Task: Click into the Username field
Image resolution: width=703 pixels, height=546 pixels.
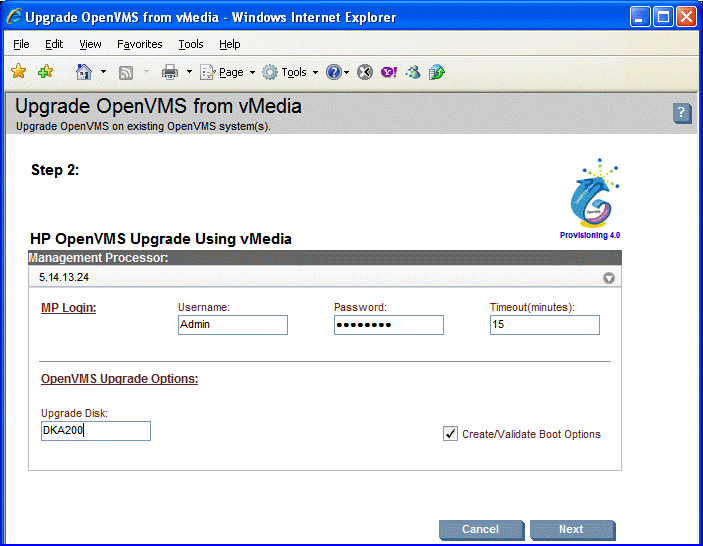Action: coord(232,325)
